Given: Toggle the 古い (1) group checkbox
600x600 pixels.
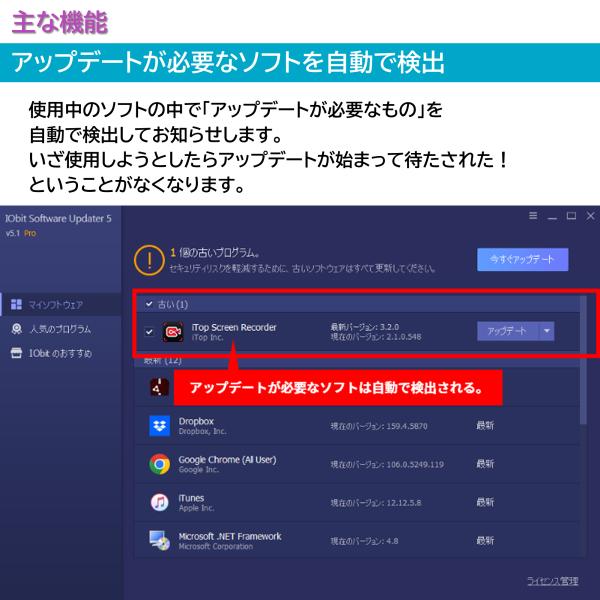Looking at the screenshot, I should pyautogui.click(x=149, y=304).
